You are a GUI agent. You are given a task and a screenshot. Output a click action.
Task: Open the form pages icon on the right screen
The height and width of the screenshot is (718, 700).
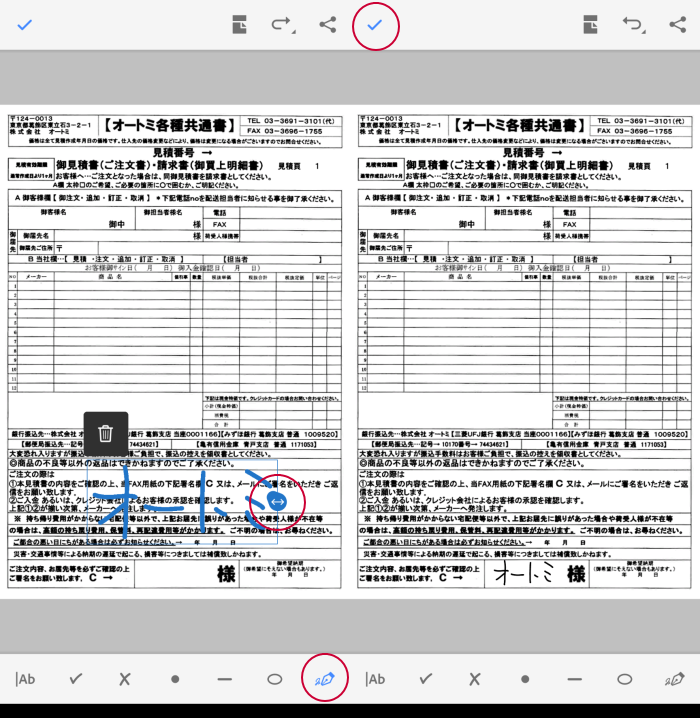pyautogui.click(x=590, y=24)
